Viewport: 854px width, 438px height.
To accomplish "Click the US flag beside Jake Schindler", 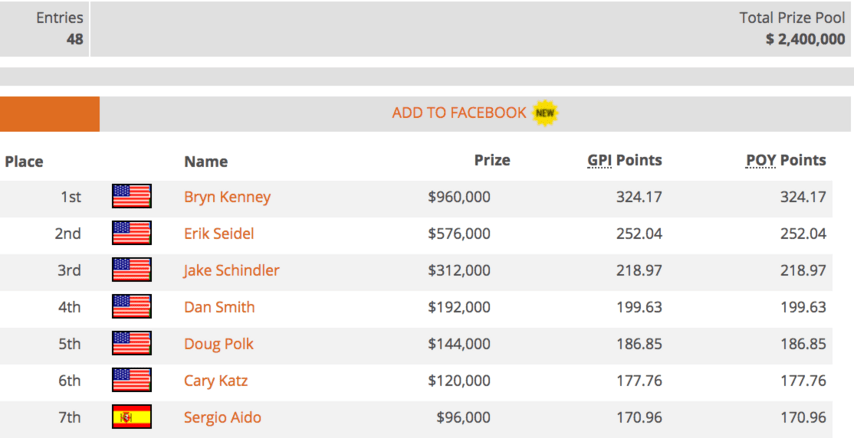I will (x=132, y=270).
